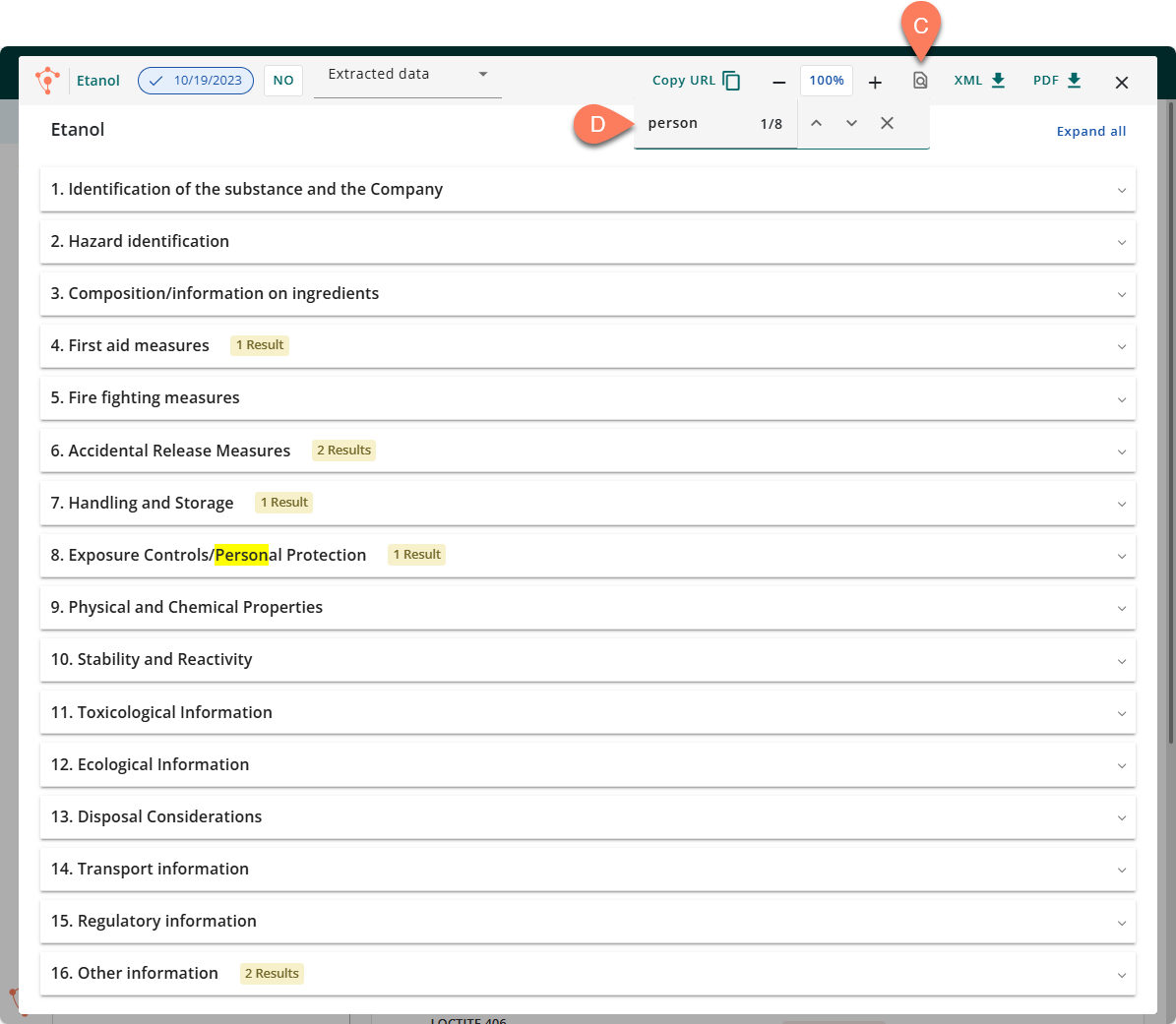1176x1024 pixels.
Task: Click the Expand all link
Action: 1090,131
